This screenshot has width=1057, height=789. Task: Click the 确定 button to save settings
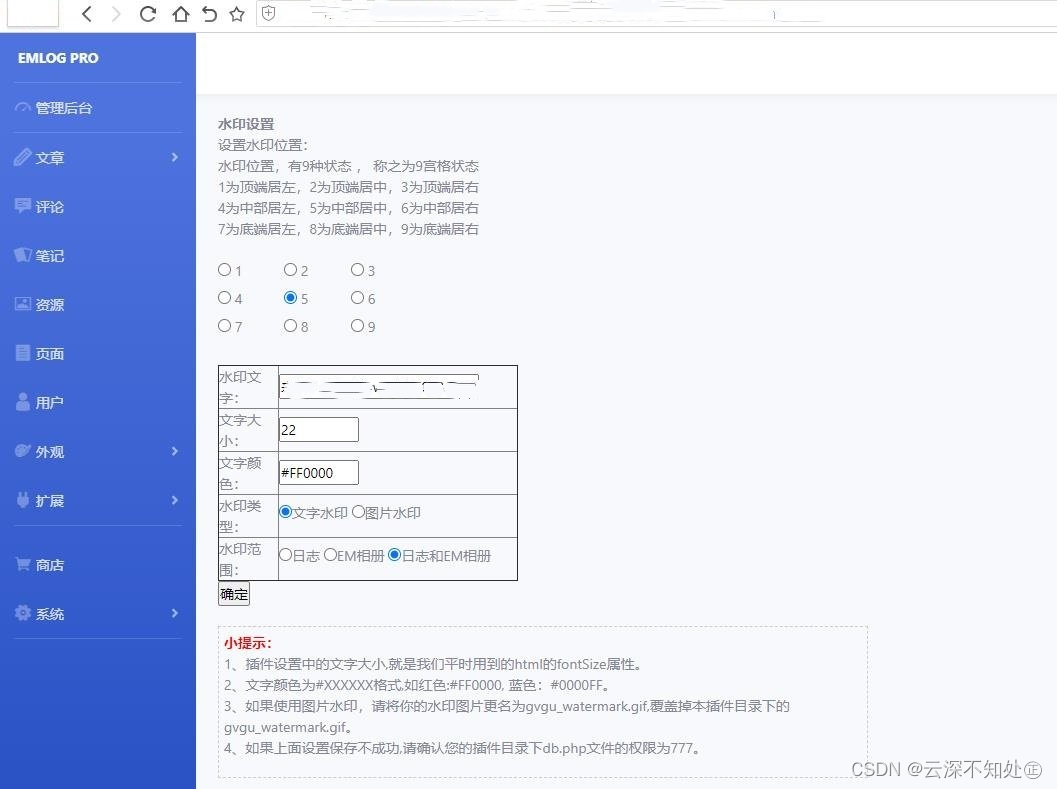233,593
